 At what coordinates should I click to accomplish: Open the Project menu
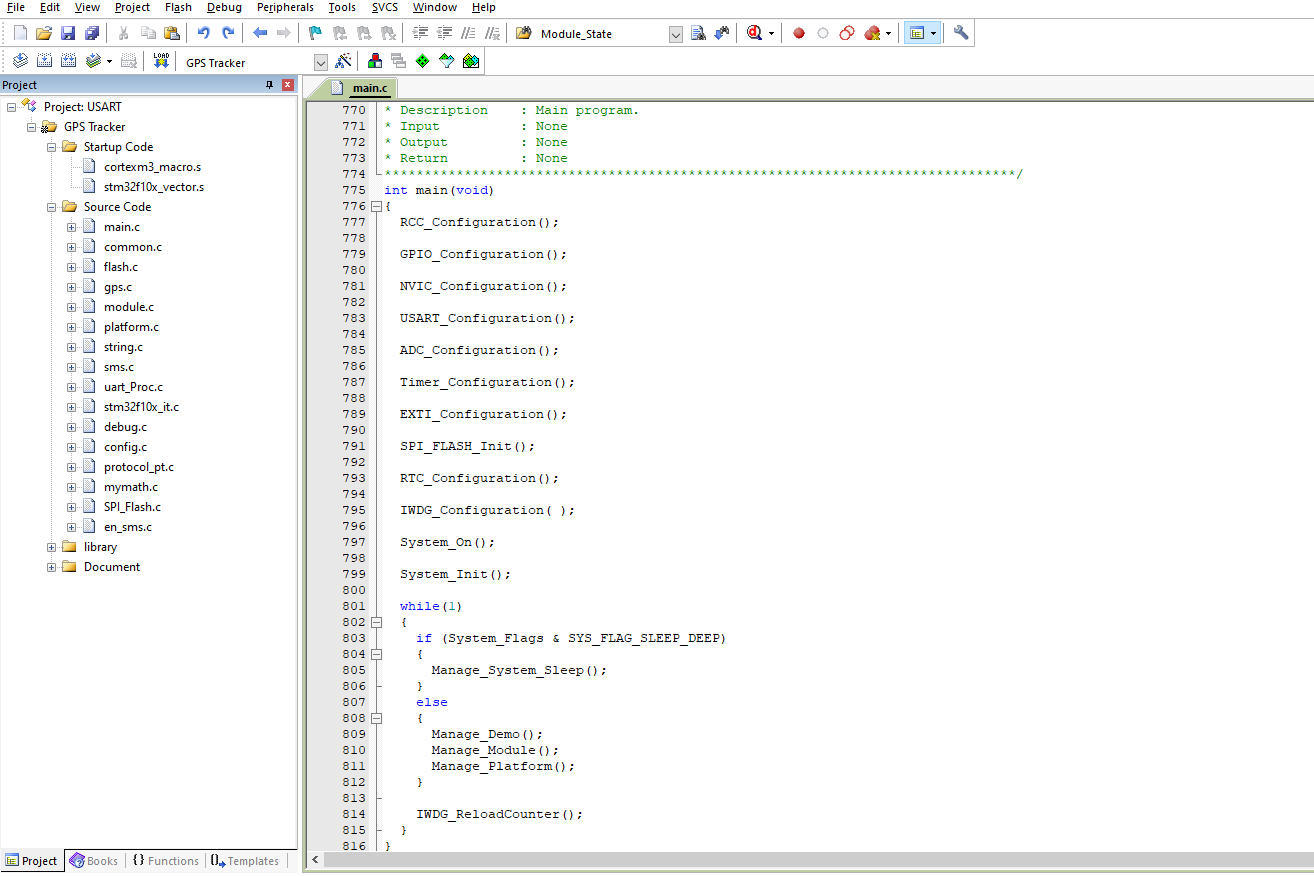point(132,7)
